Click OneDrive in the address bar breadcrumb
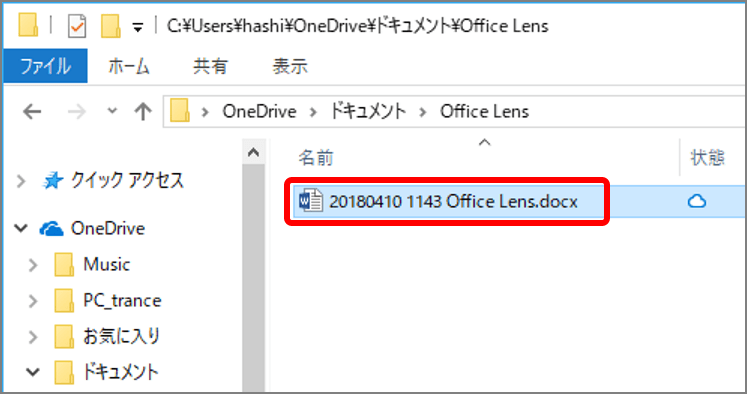747x394 pixels. coord(259,111)
